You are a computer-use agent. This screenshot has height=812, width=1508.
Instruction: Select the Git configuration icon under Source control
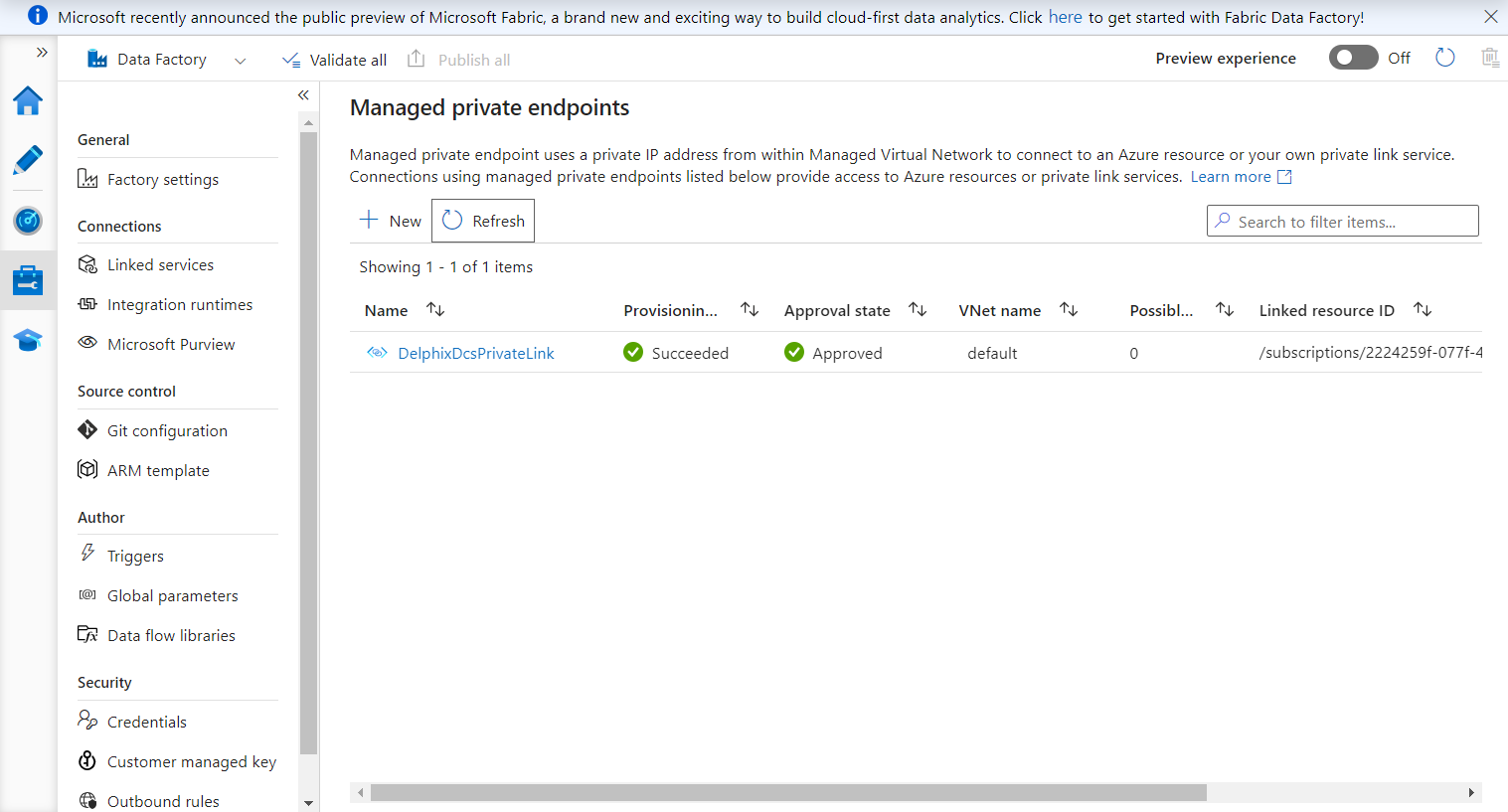[86, 429]
